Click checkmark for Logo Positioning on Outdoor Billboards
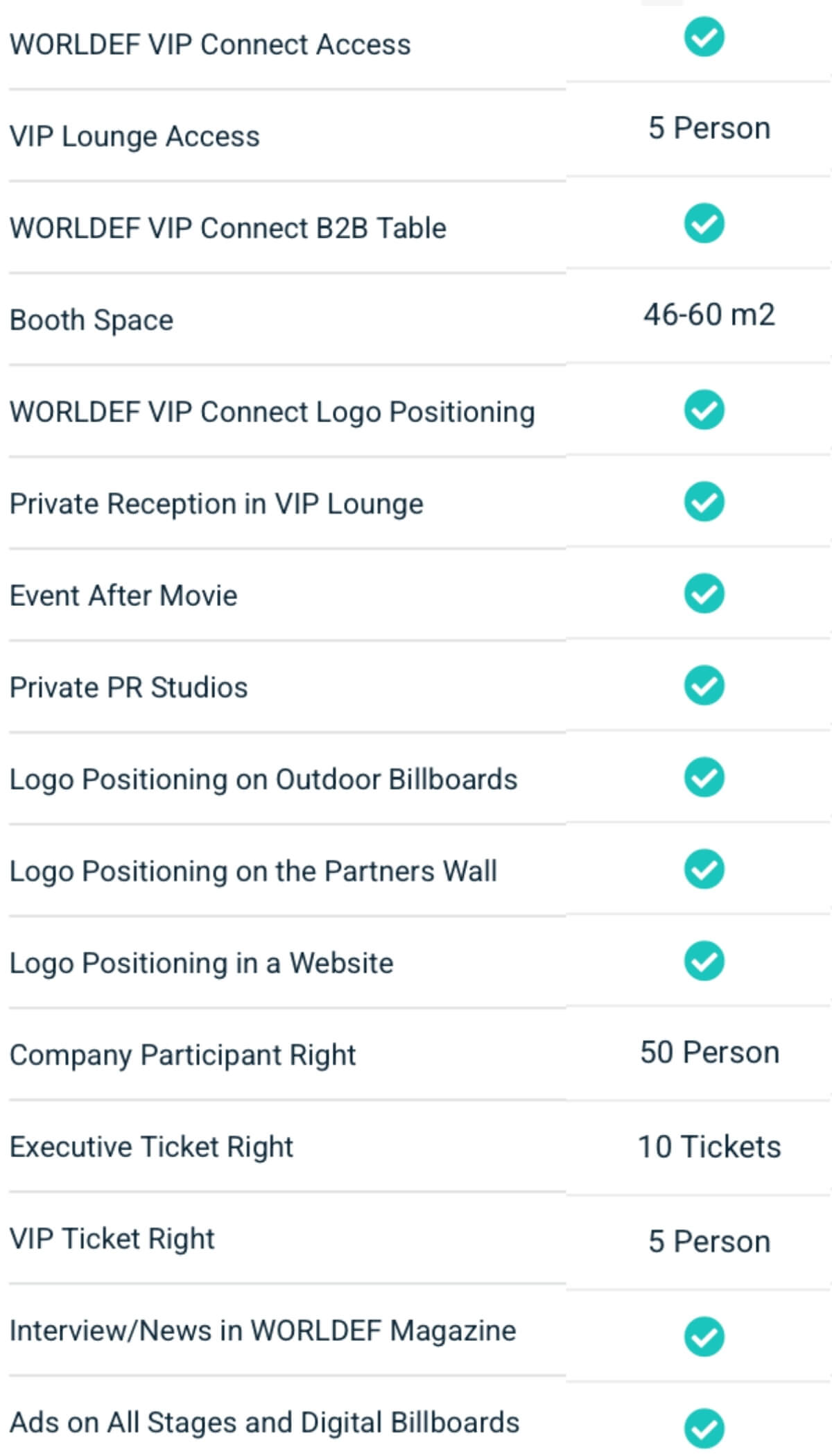Image resolution: width=832 pixels, height=1456 pixels. pyautogui.click(x=704, y=777)
